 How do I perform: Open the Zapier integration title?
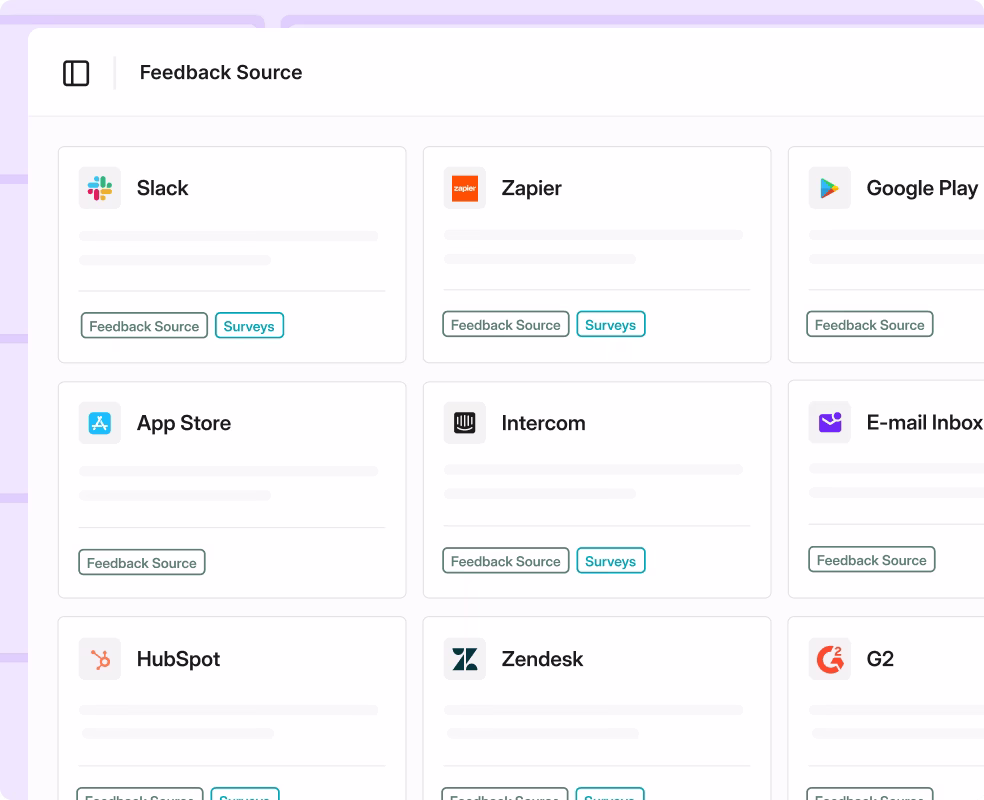(x=532, y=188)
